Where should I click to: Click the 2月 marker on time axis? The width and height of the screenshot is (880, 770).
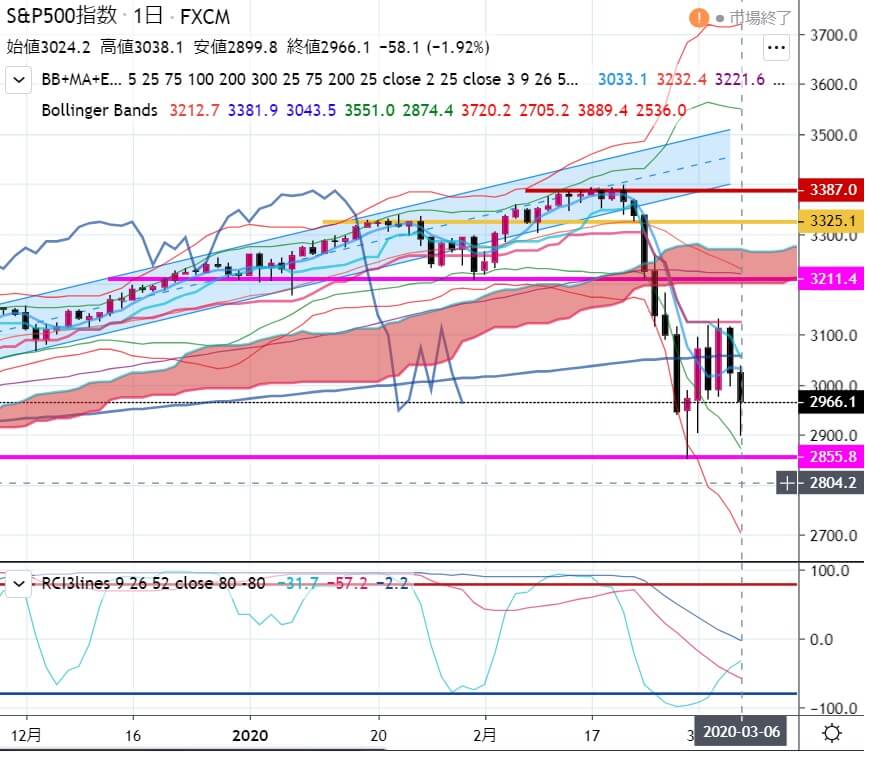tap(484, 735)
